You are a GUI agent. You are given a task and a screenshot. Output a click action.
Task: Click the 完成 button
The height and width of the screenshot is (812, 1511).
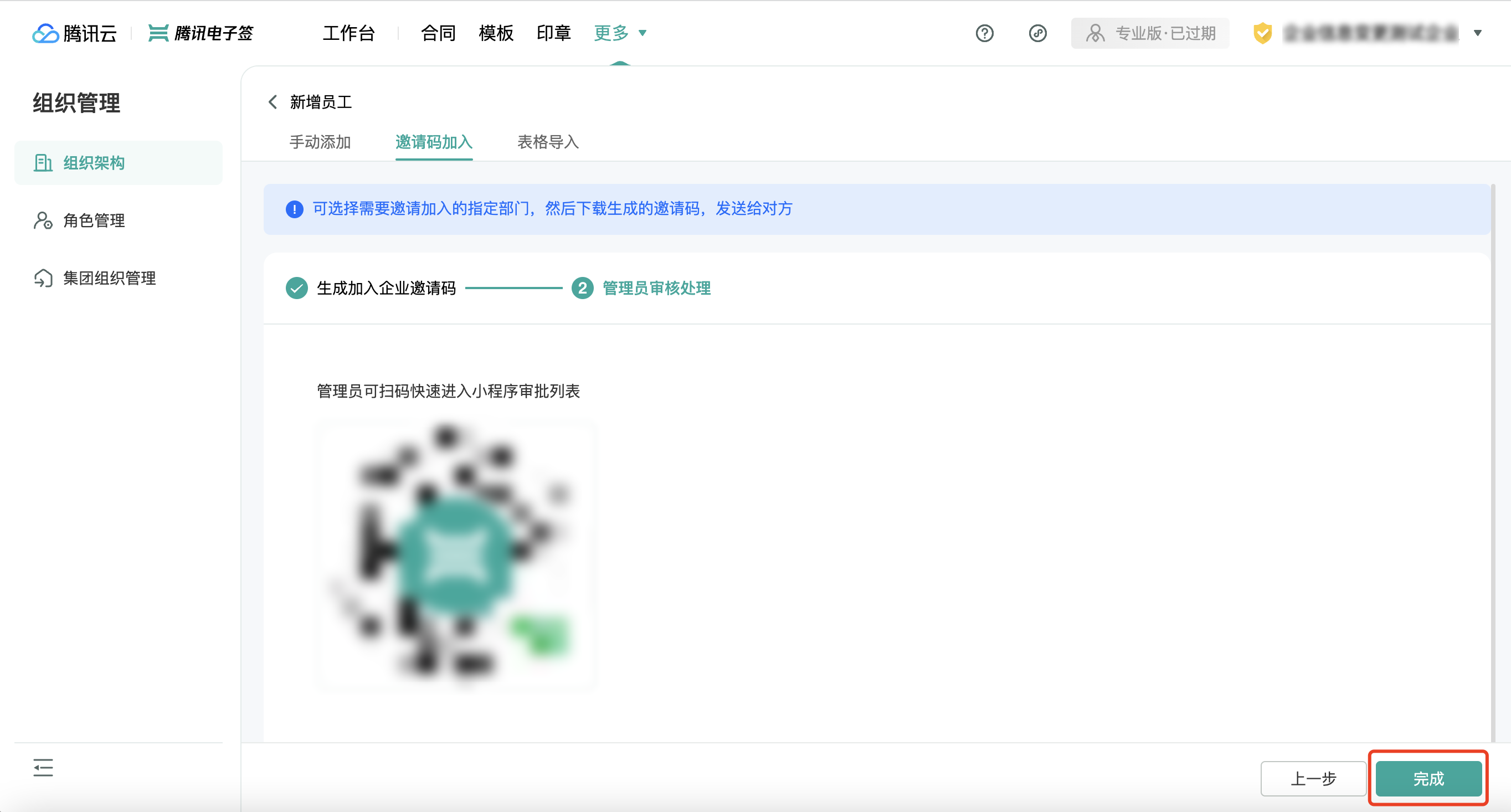coord(1428,779)
